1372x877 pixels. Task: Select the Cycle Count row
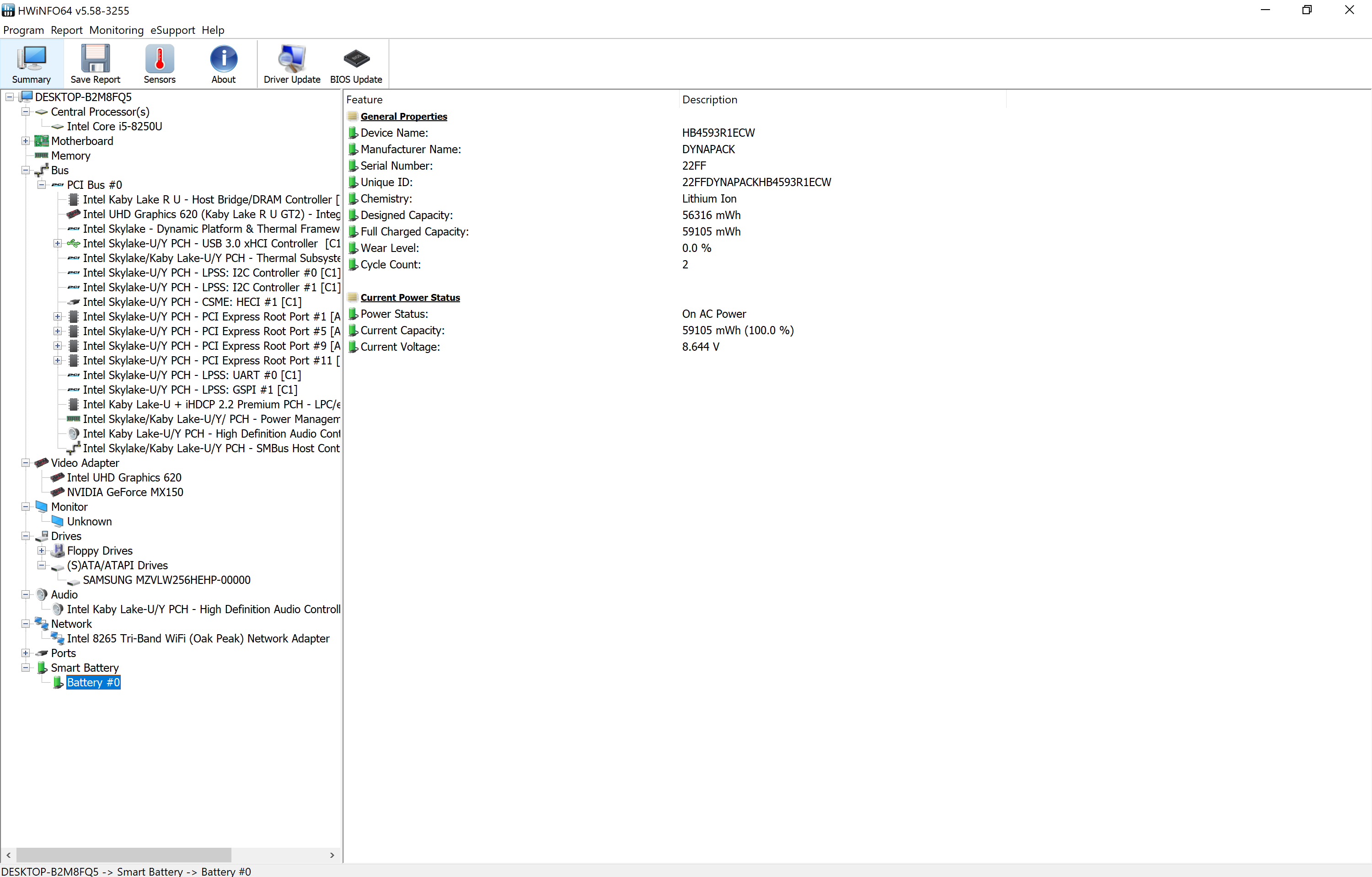(675, 265)
